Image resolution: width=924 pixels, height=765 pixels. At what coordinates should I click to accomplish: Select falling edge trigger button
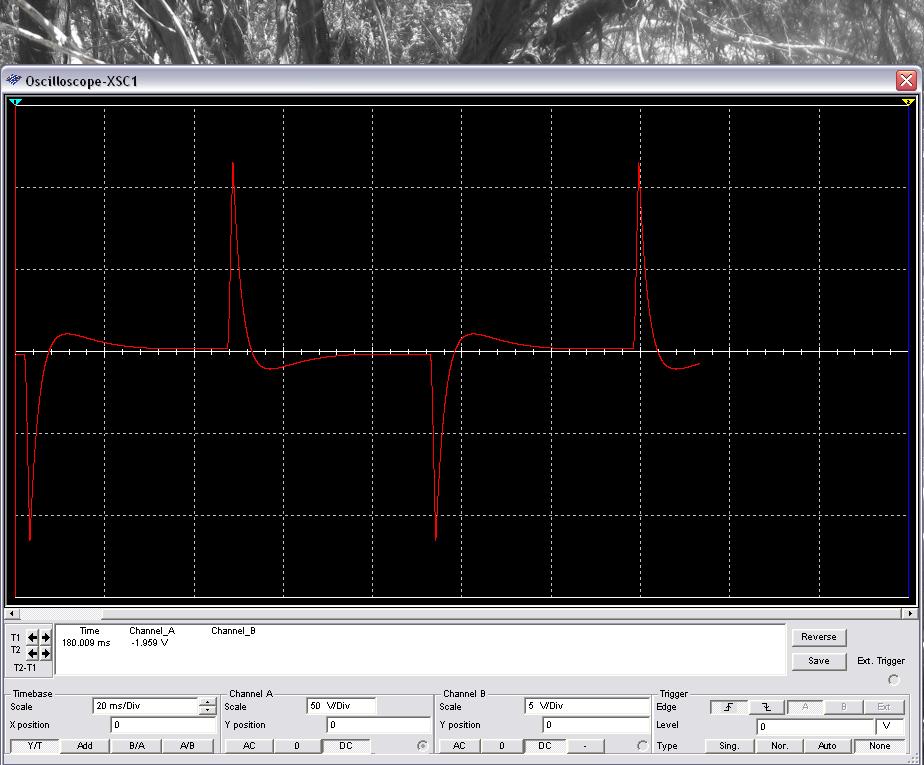click(x=766, y=707)
